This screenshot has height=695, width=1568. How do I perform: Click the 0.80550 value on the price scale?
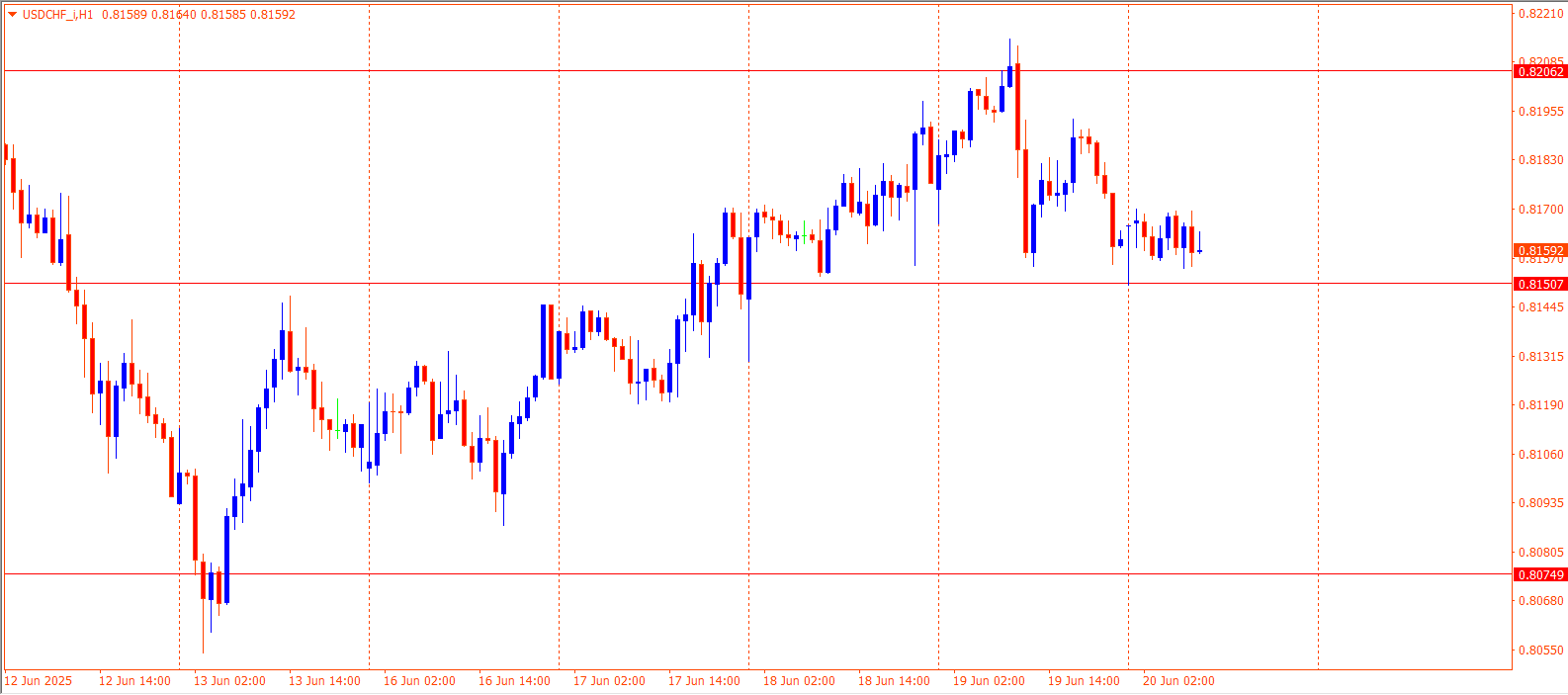point(1541,651)
